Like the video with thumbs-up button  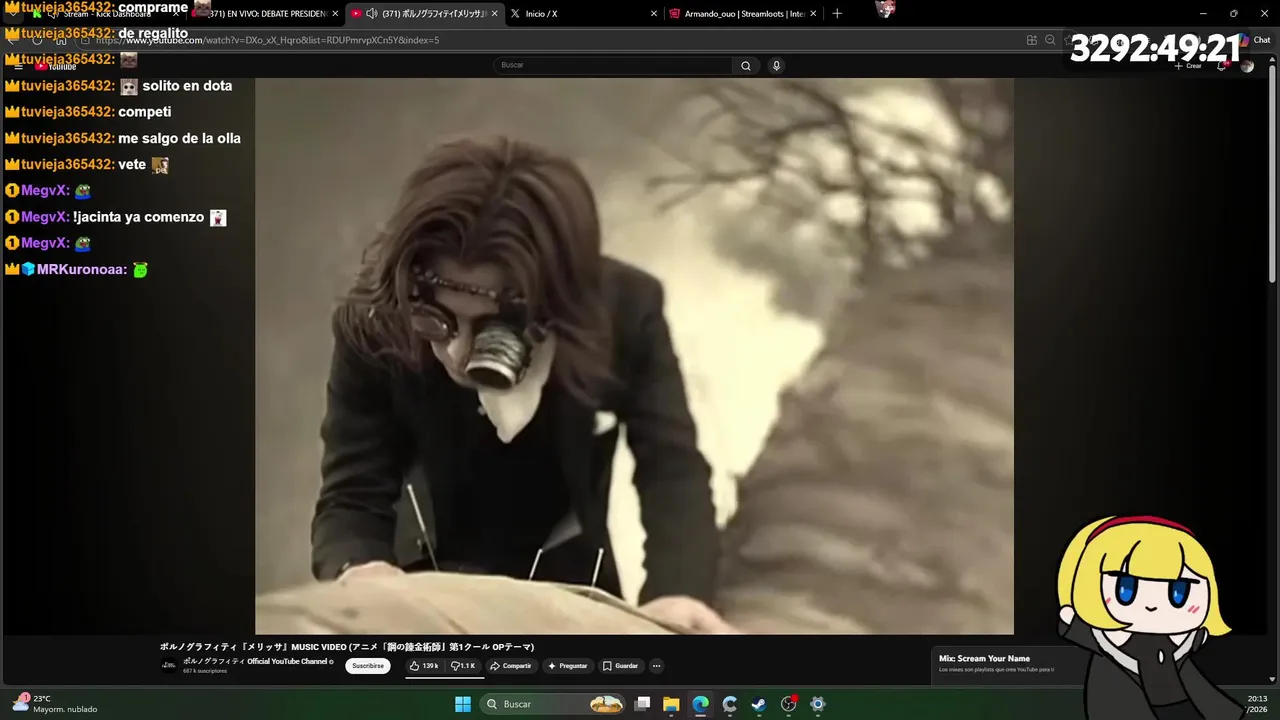click(x=424, y=666)
